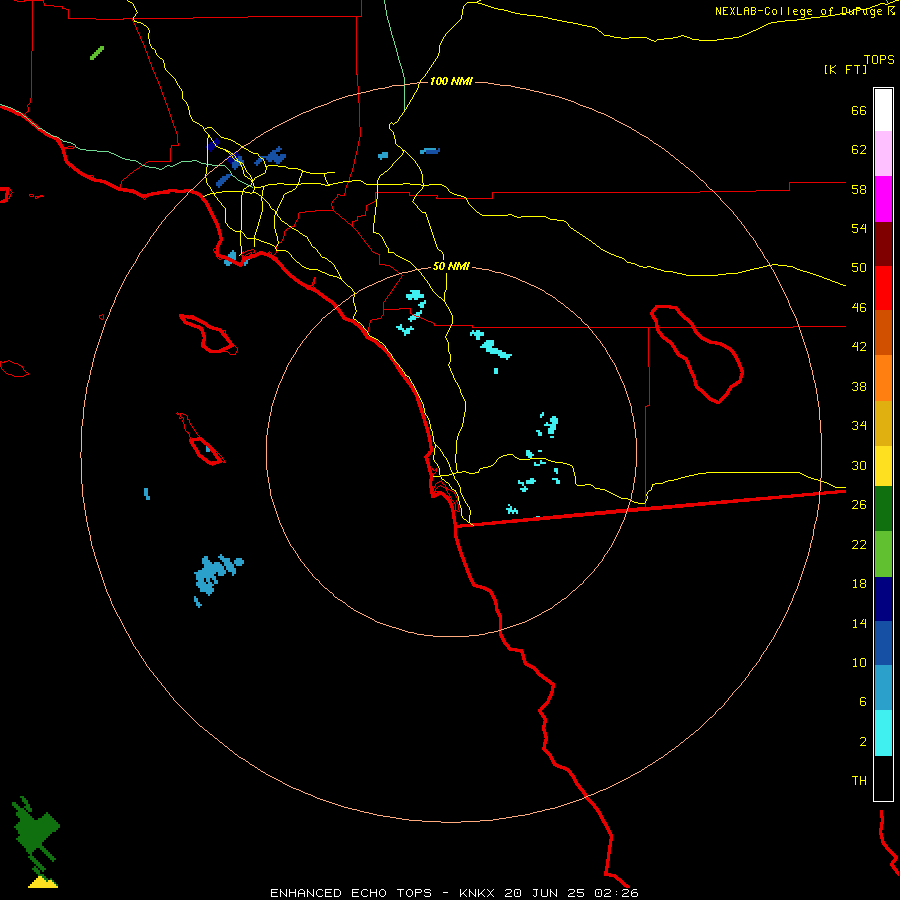Click the legend value 2
This screenshot has height=900, width=900.
[x=863, y=742]
